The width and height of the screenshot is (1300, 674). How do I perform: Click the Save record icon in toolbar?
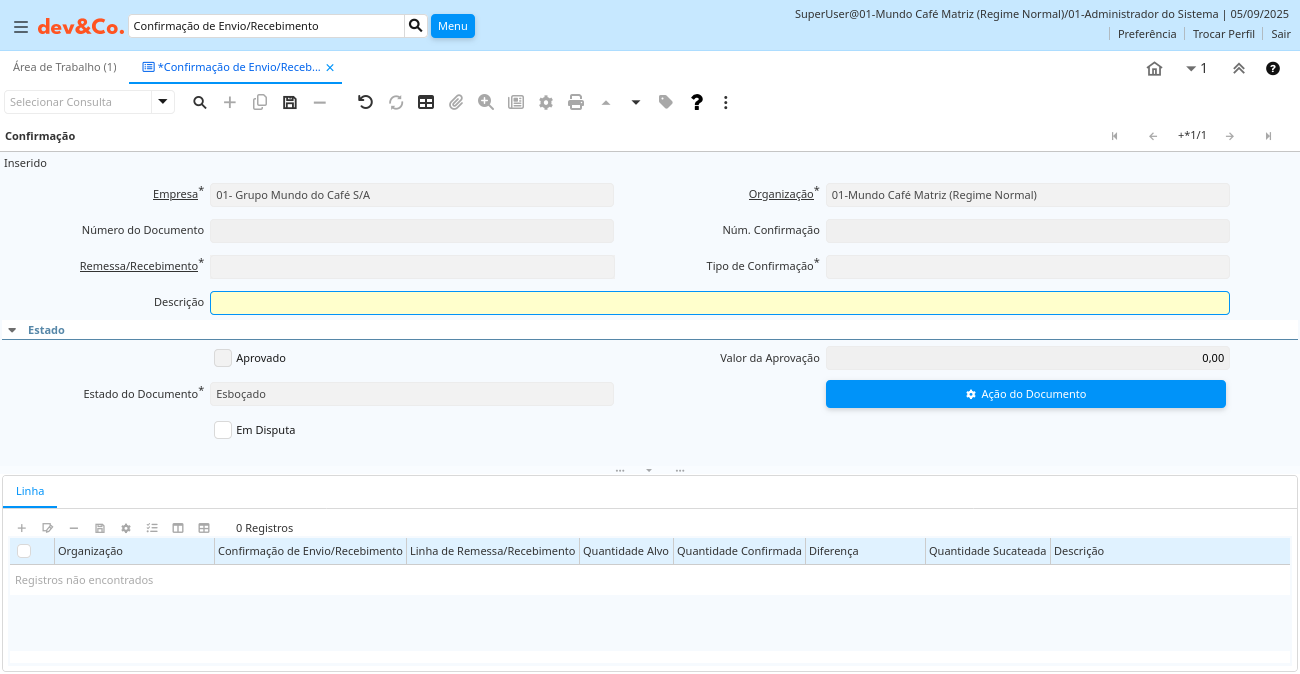point(290,102)
